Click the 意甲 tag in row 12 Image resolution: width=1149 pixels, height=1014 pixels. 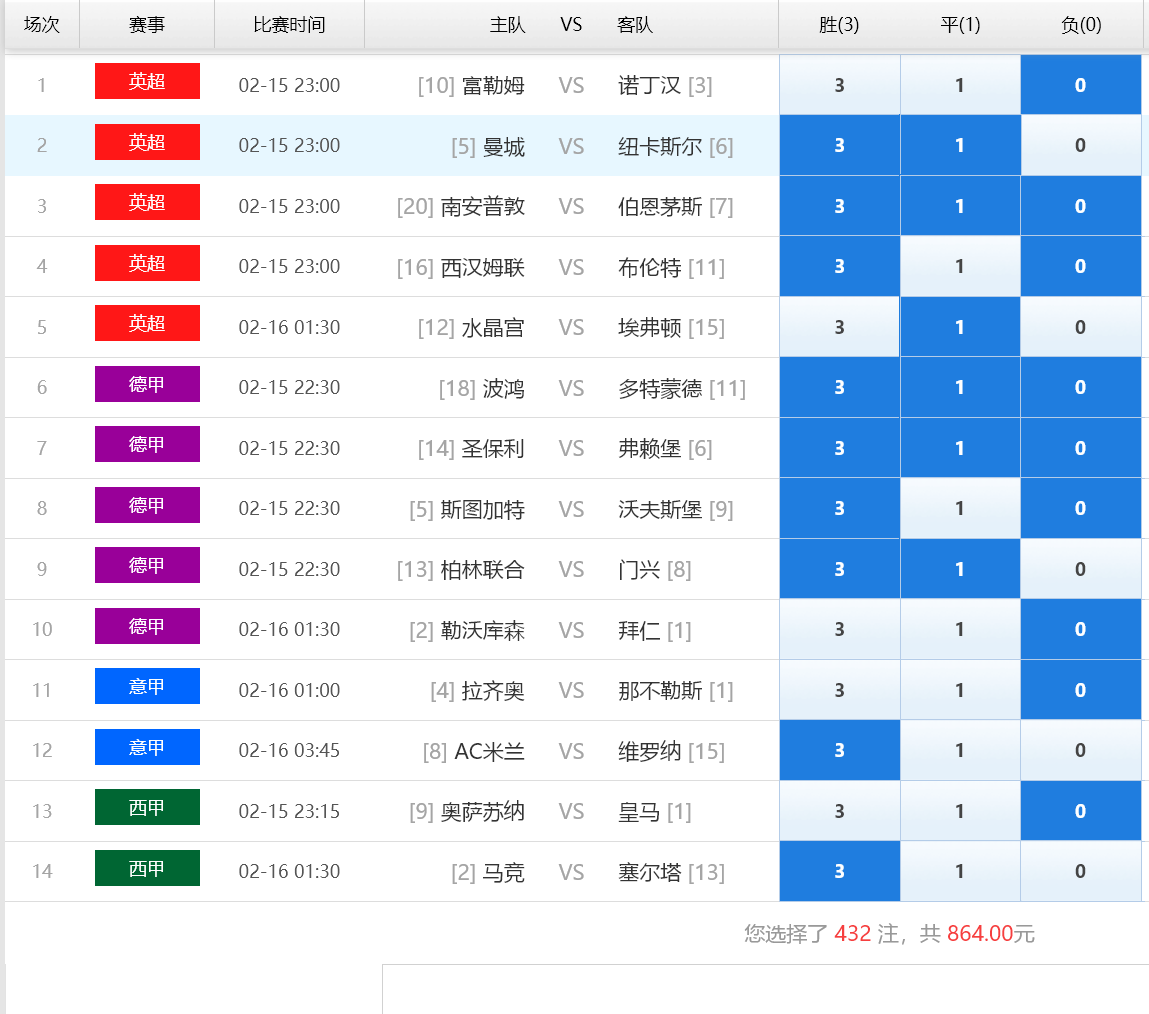[x=147, y=747]
